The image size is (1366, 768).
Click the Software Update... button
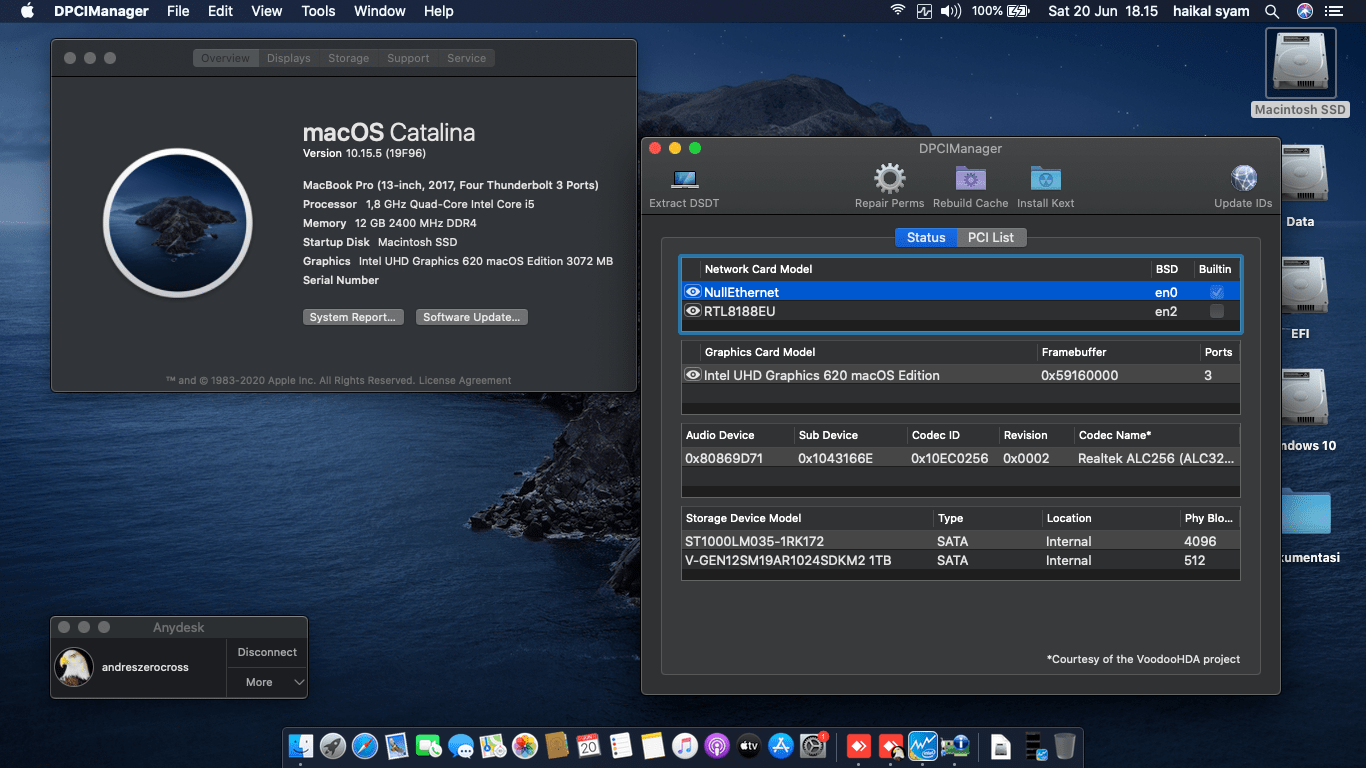click(471, 317)
